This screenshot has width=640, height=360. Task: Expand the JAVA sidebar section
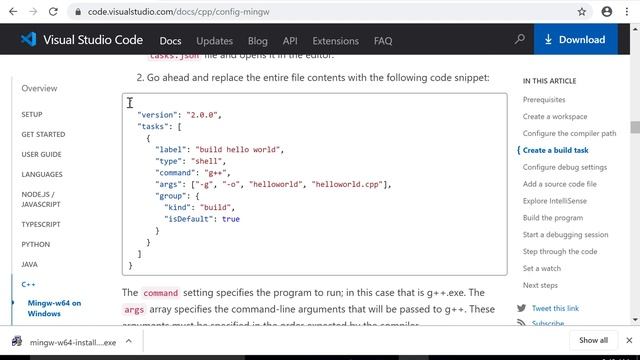[29, 264]
